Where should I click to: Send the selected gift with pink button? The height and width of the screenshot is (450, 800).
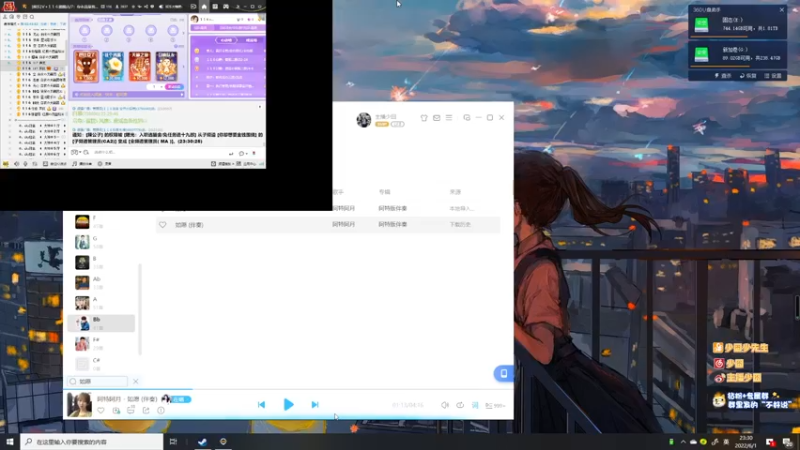coord(174,87)
